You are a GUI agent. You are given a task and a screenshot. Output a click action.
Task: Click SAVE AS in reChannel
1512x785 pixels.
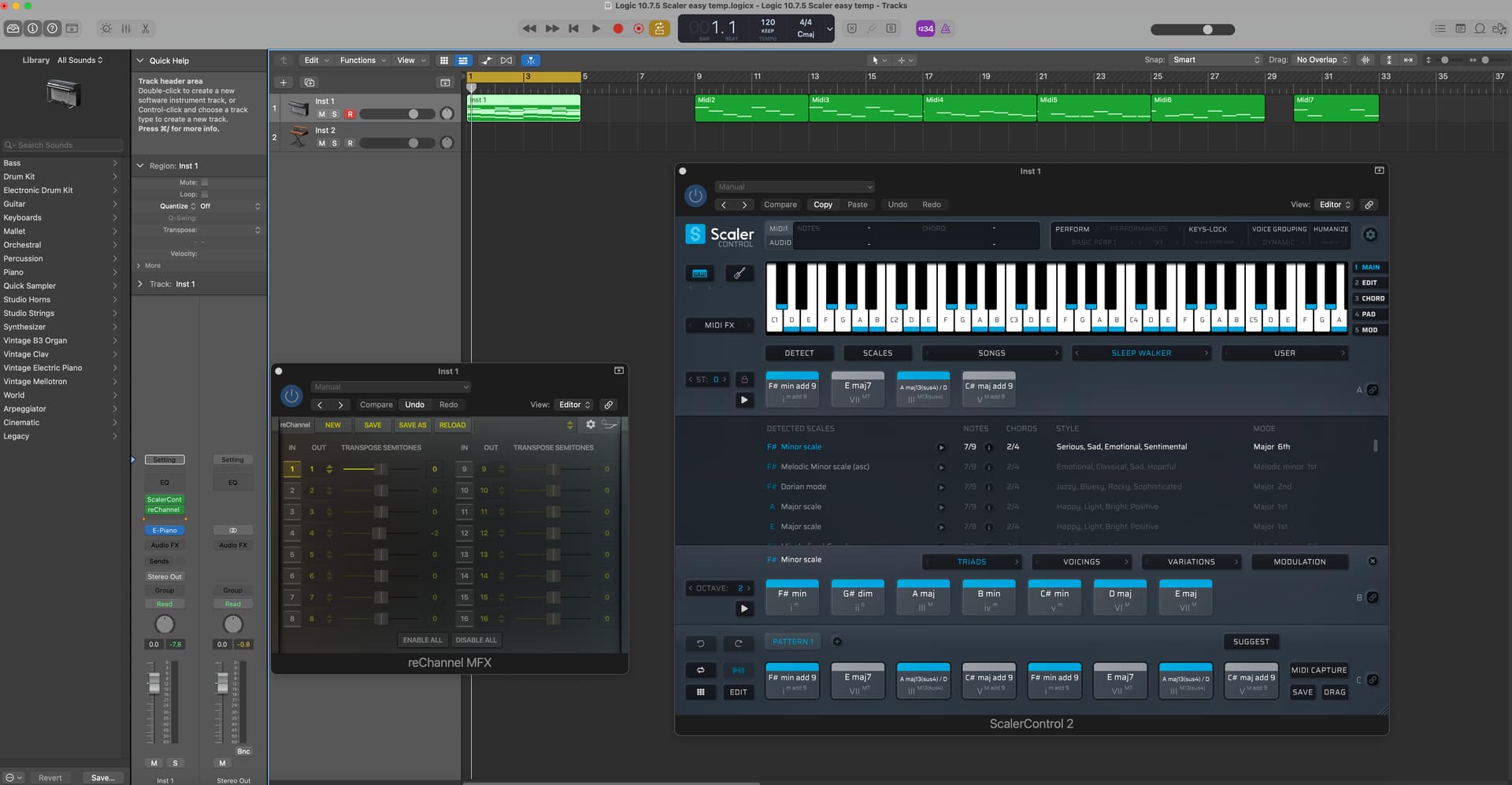(413, 425)
